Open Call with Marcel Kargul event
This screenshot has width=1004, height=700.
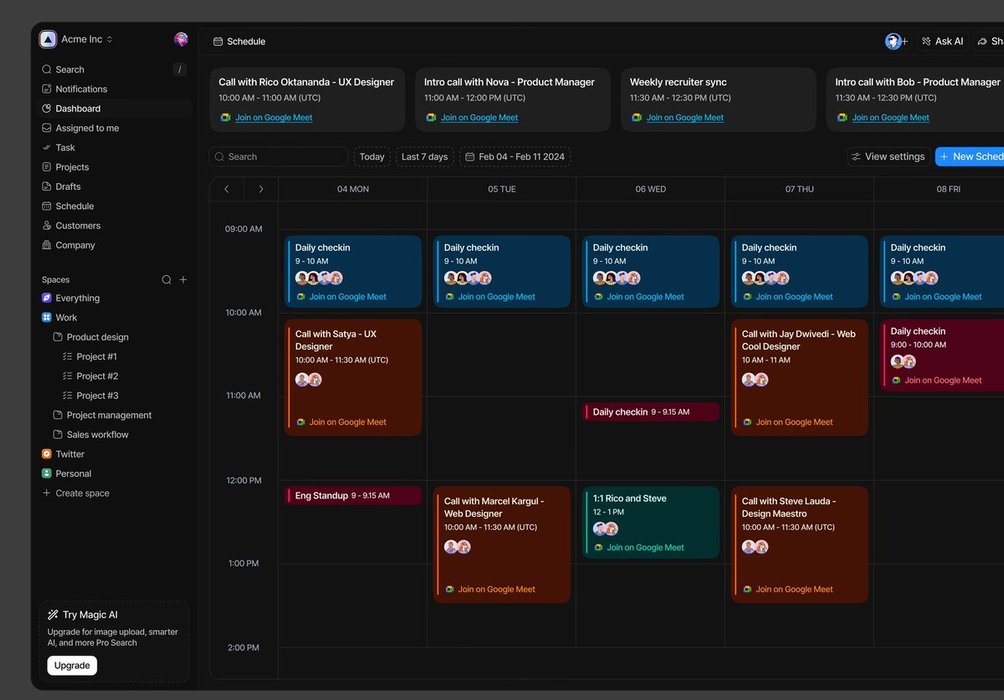click(501, 545)
